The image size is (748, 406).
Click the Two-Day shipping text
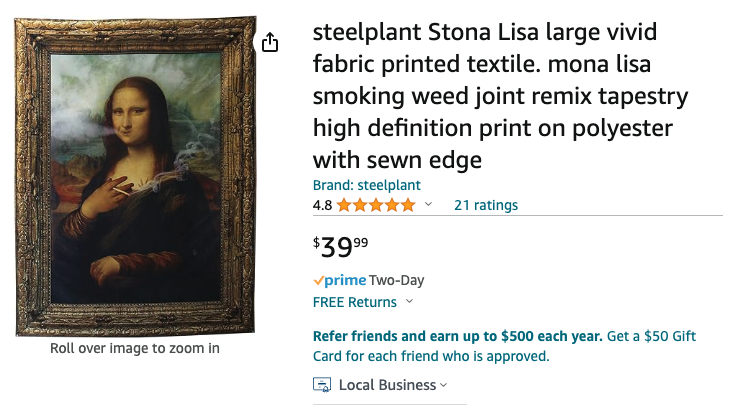pyautogui.click(x=396, y=280)
